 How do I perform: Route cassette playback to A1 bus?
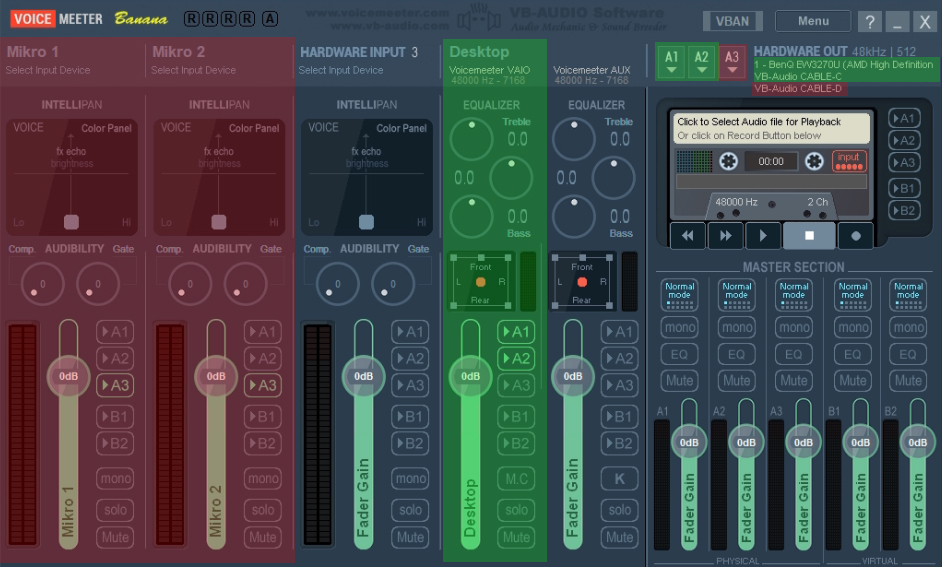pyautogui.click(x=904, y=118)
